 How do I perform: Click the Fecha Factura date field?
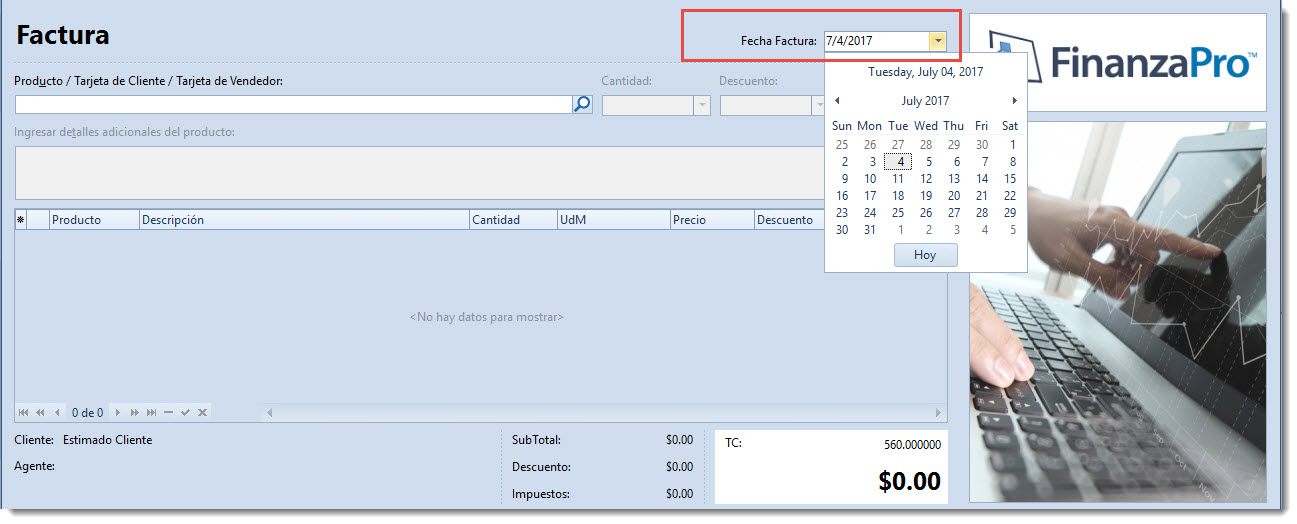tap(876, 41)
